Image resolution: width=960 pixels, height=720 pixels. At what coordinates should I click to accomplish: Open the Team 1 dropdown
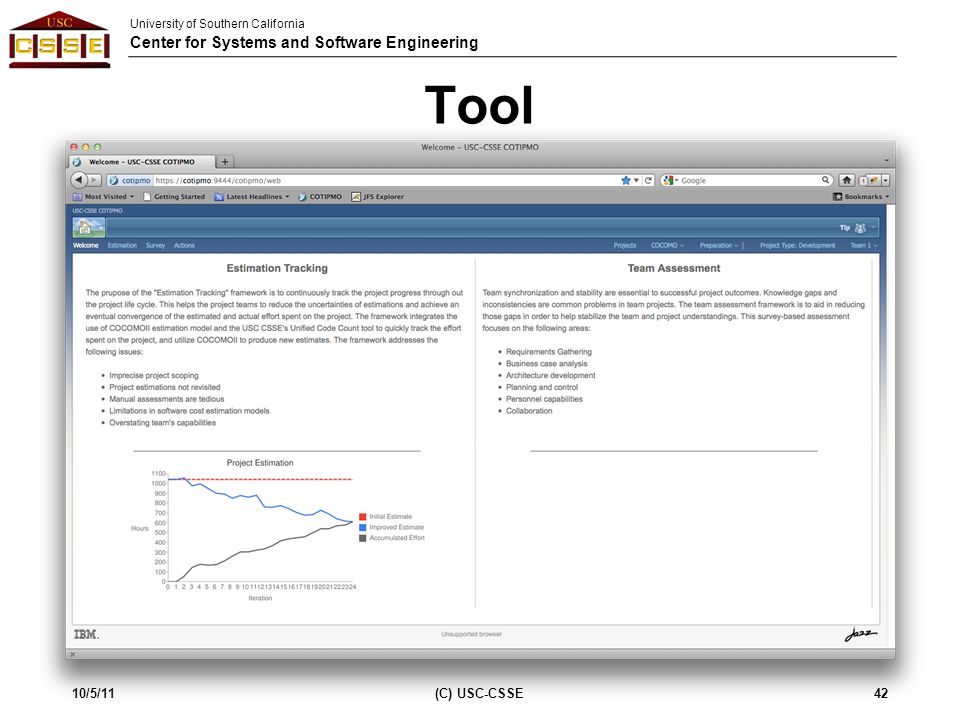pyautogui.click(x=864, y=246)
